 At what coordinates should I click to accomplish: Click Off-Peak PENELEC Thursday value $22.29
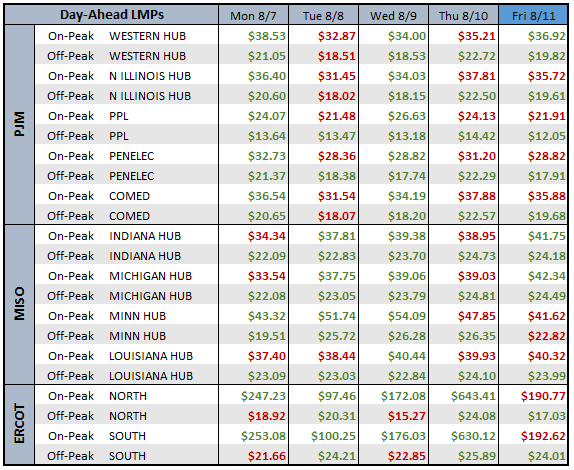point(477,176)
